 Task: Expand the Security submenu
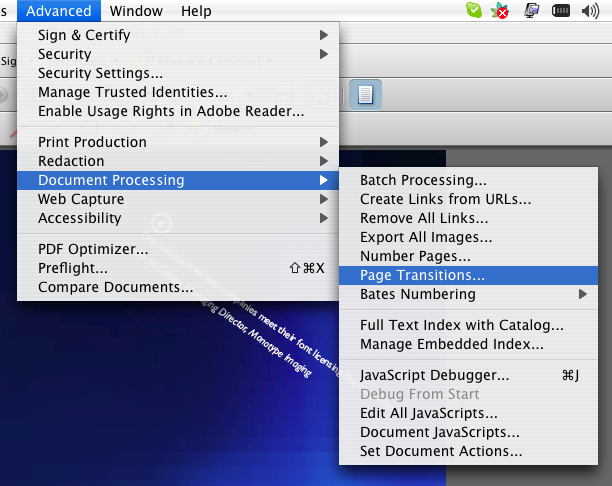(x=178, y=54)
